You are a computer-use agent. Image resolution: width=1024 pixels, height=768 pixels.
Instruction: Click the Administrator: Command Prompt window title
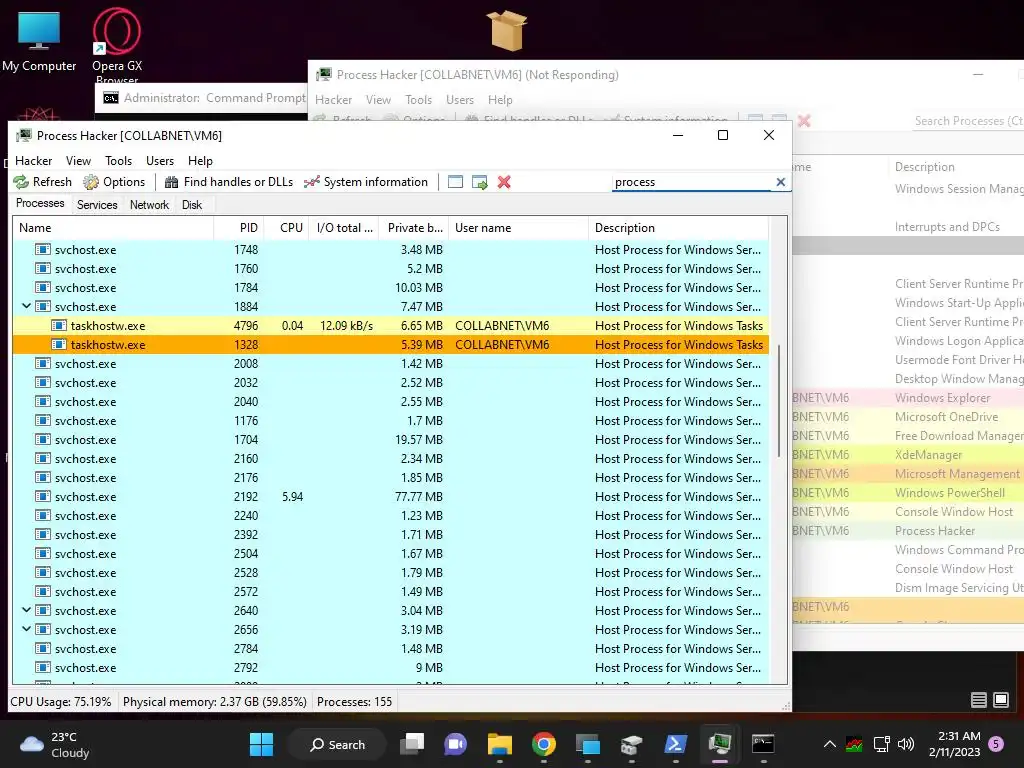(x=215, y=98)
